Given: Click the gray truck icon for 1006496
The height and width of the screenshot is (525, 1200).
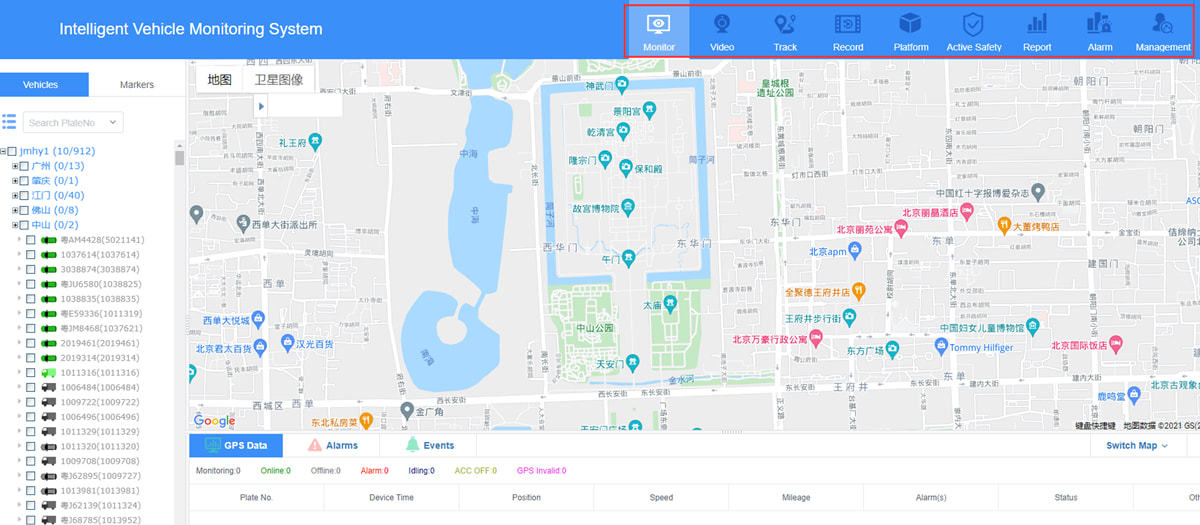Looking at the screenshot, I should (50, 417).
